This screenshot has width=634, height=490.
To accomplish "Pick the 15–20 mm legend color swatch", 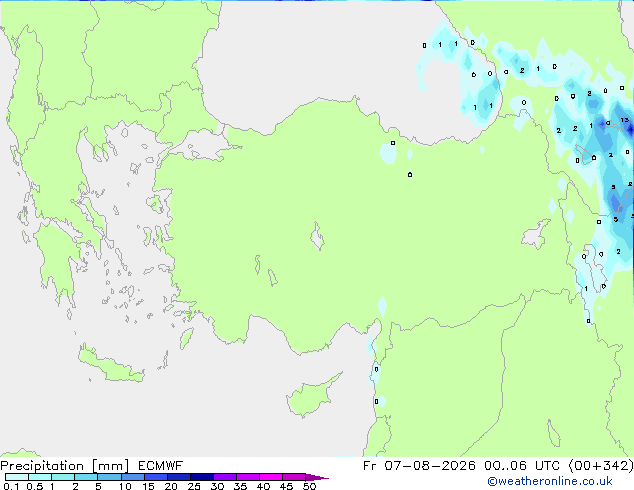I will point(155,477).
